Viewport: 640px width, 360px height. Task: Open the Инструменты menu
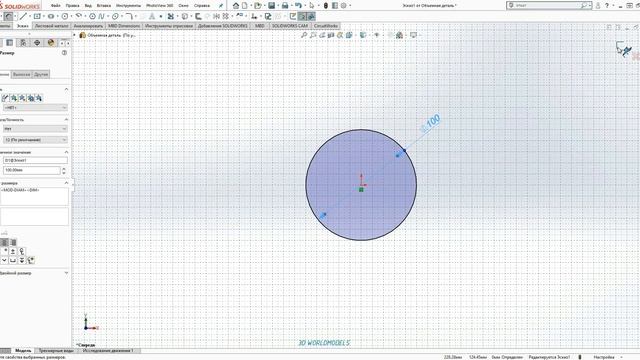tap(128, 6)
